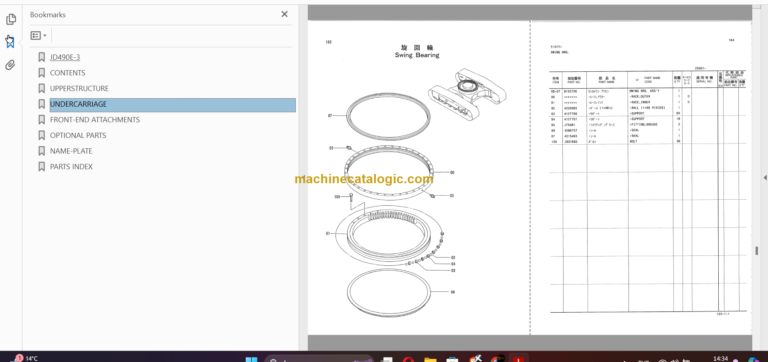The image size is (768, 362).
Task: Click the vertical document scrollbar thumb
Action: point(756,250)
